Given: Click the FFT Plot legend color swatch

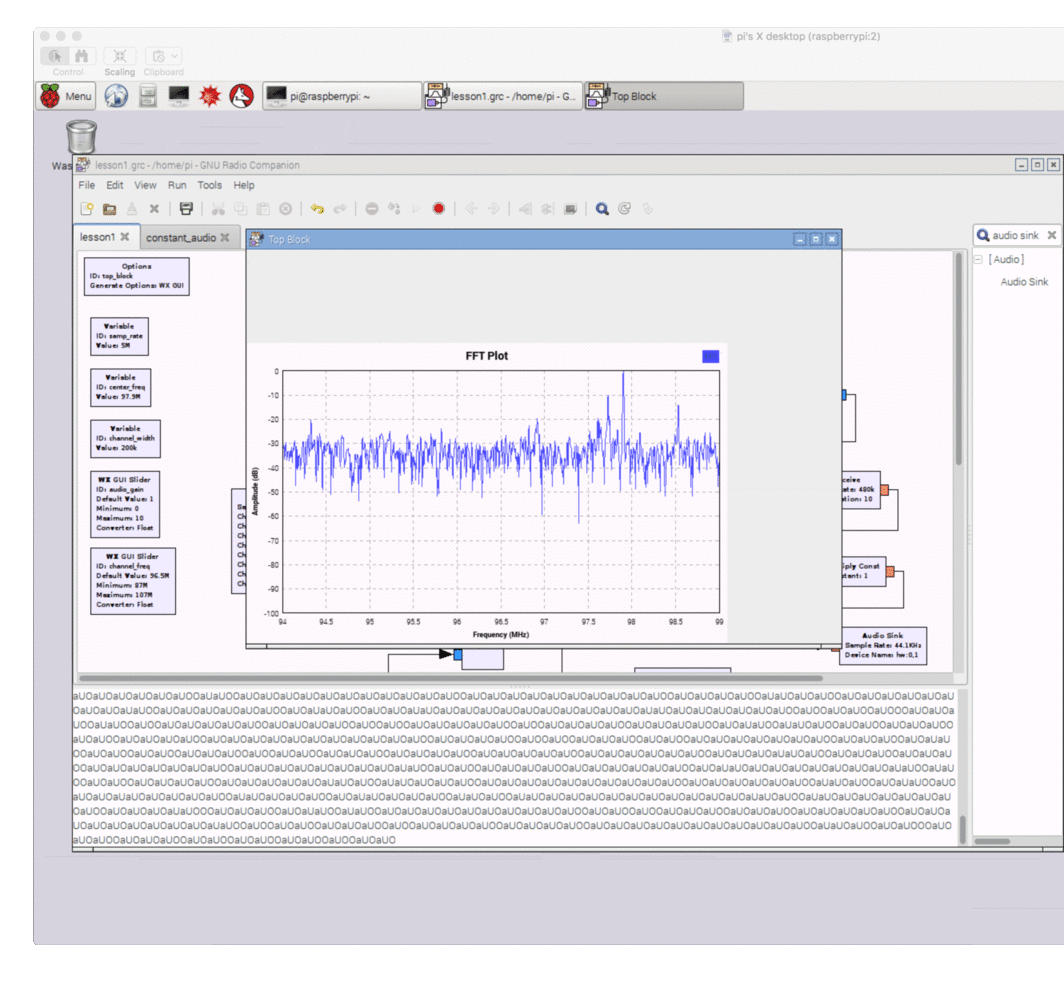Looking at the screenshot, I should [x=710, y=356].
